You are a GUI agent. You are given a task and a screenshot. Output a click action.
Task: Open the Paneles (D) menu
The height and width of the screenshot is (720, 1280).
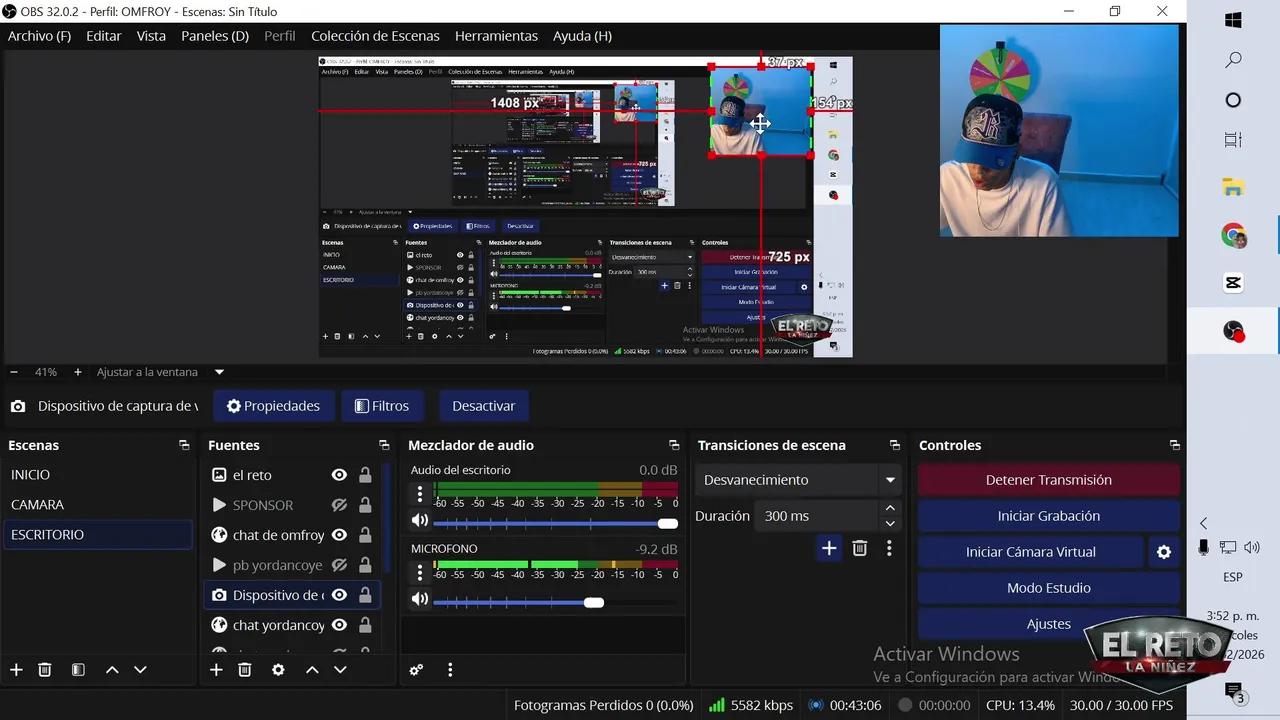tap(215, 36)
